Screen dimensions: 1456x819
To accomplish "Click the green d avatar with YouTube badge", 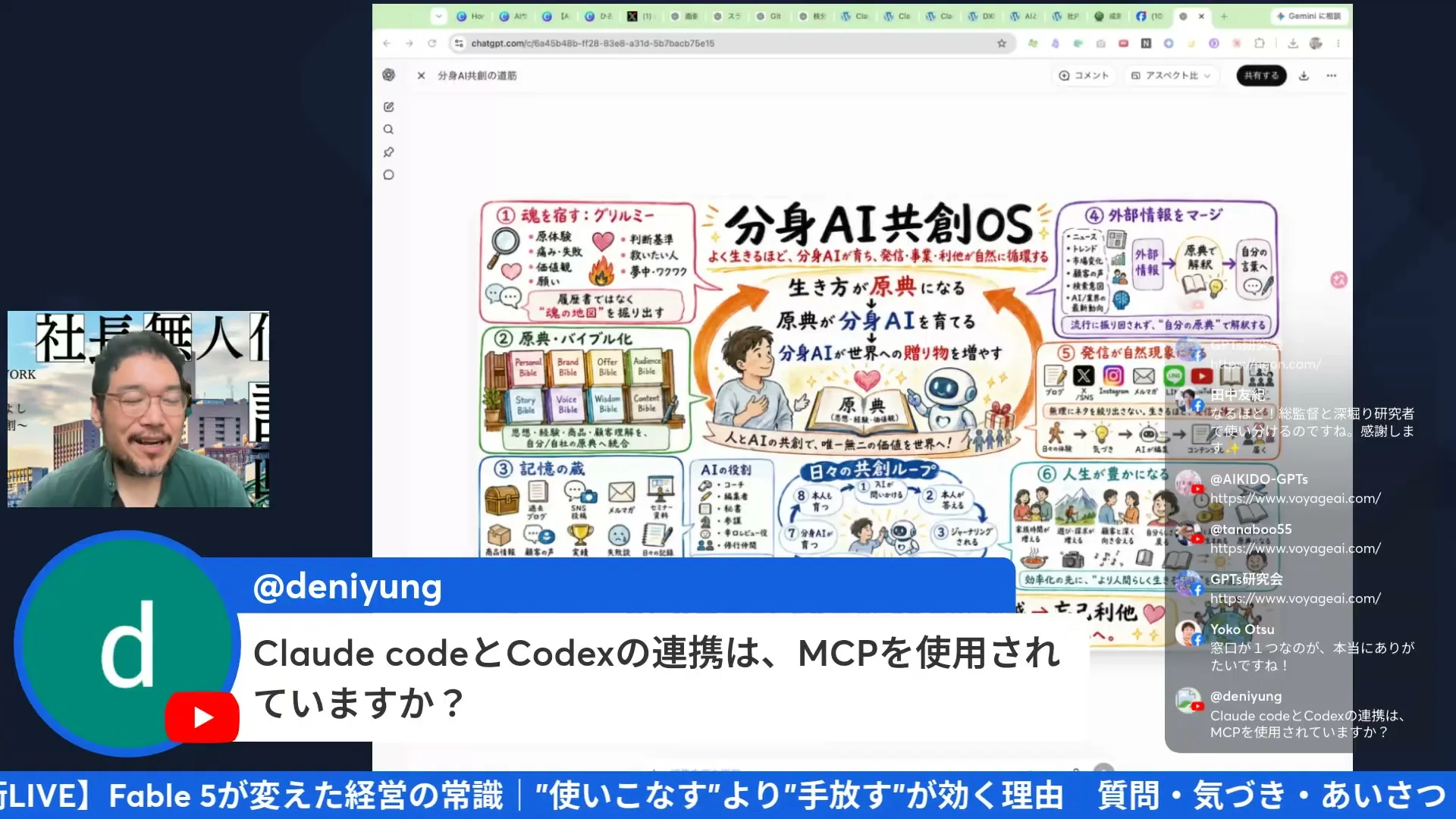I will point(127,644).
